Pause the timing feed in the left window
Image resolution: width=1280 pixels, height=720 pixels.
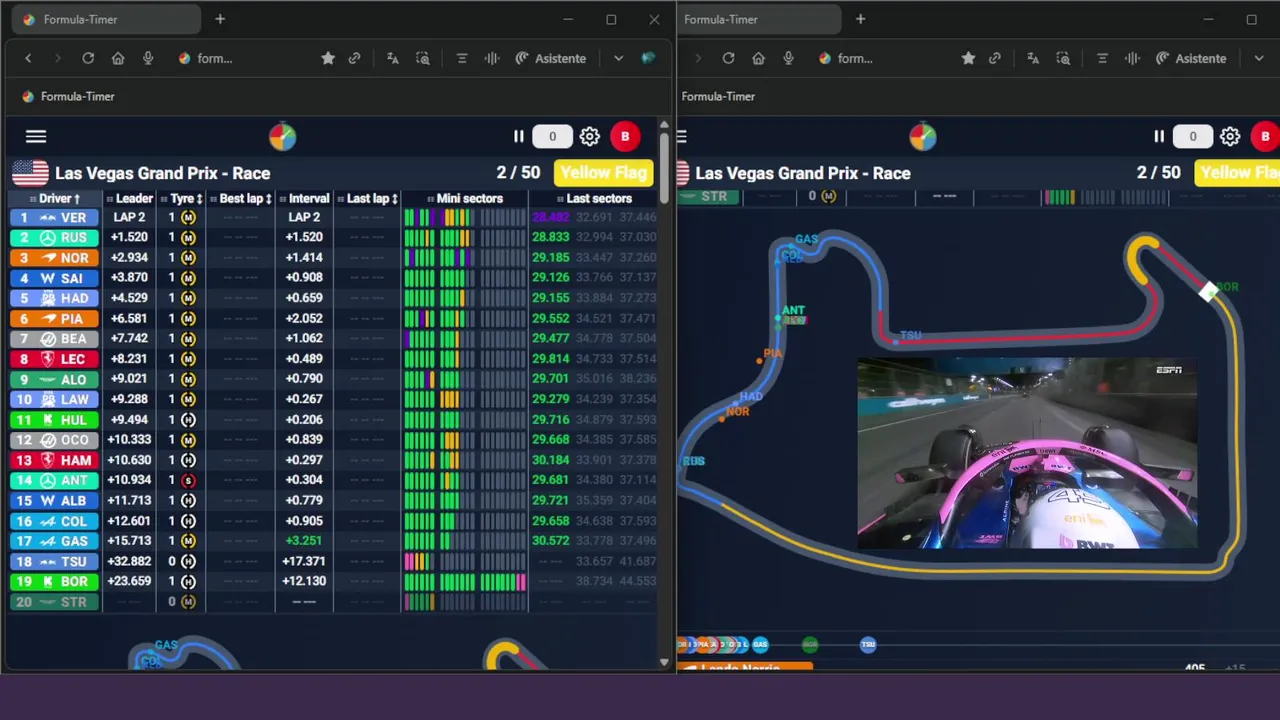click(x=518, y=137)
